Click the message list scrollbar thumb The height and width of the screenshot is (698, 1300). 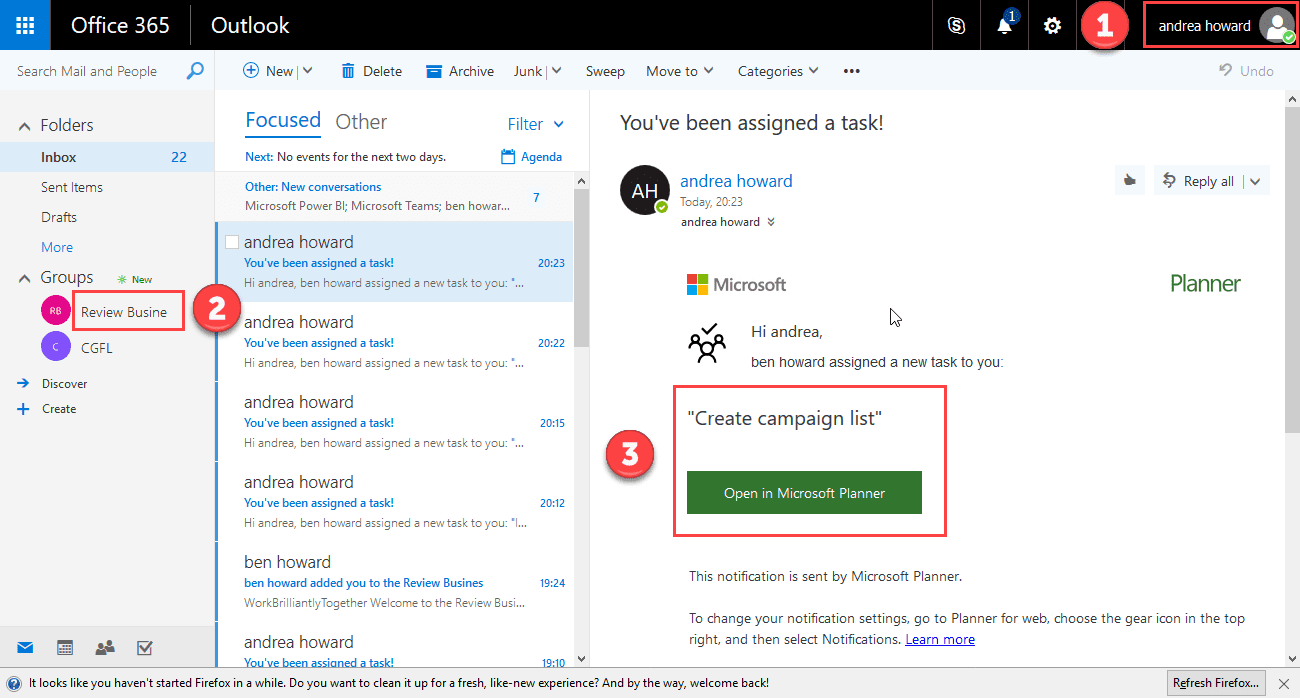581,266
